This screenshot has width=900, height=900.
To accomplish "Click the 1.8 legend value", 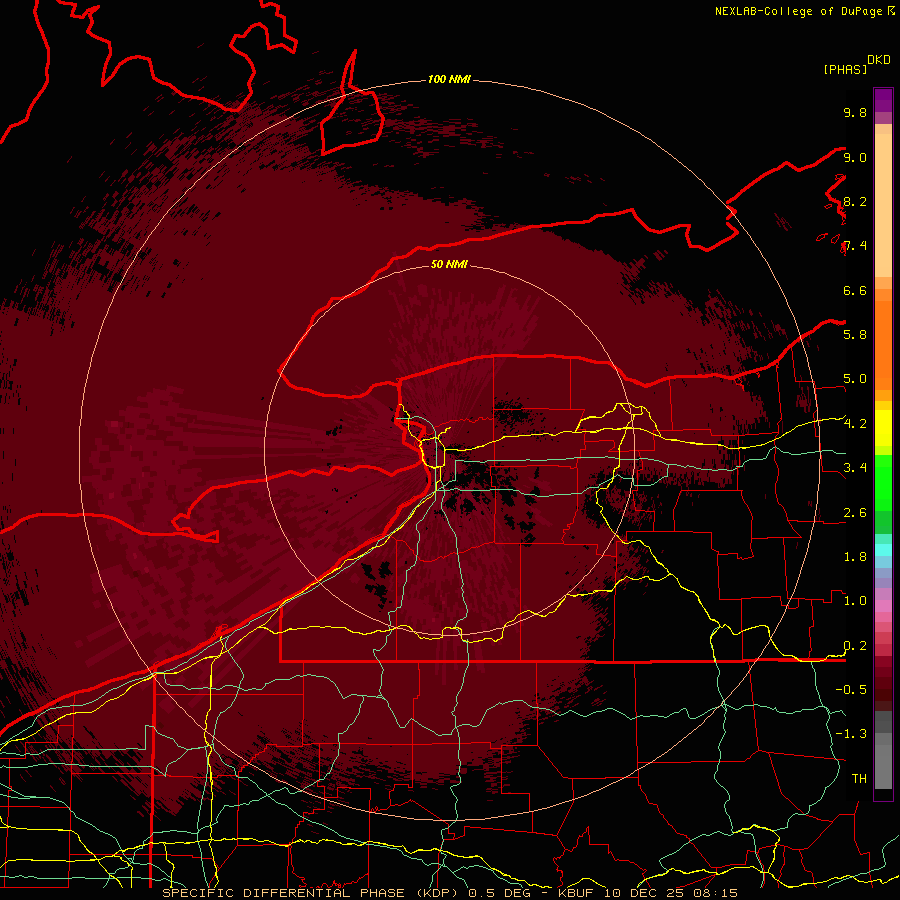I will pos(855,557).
